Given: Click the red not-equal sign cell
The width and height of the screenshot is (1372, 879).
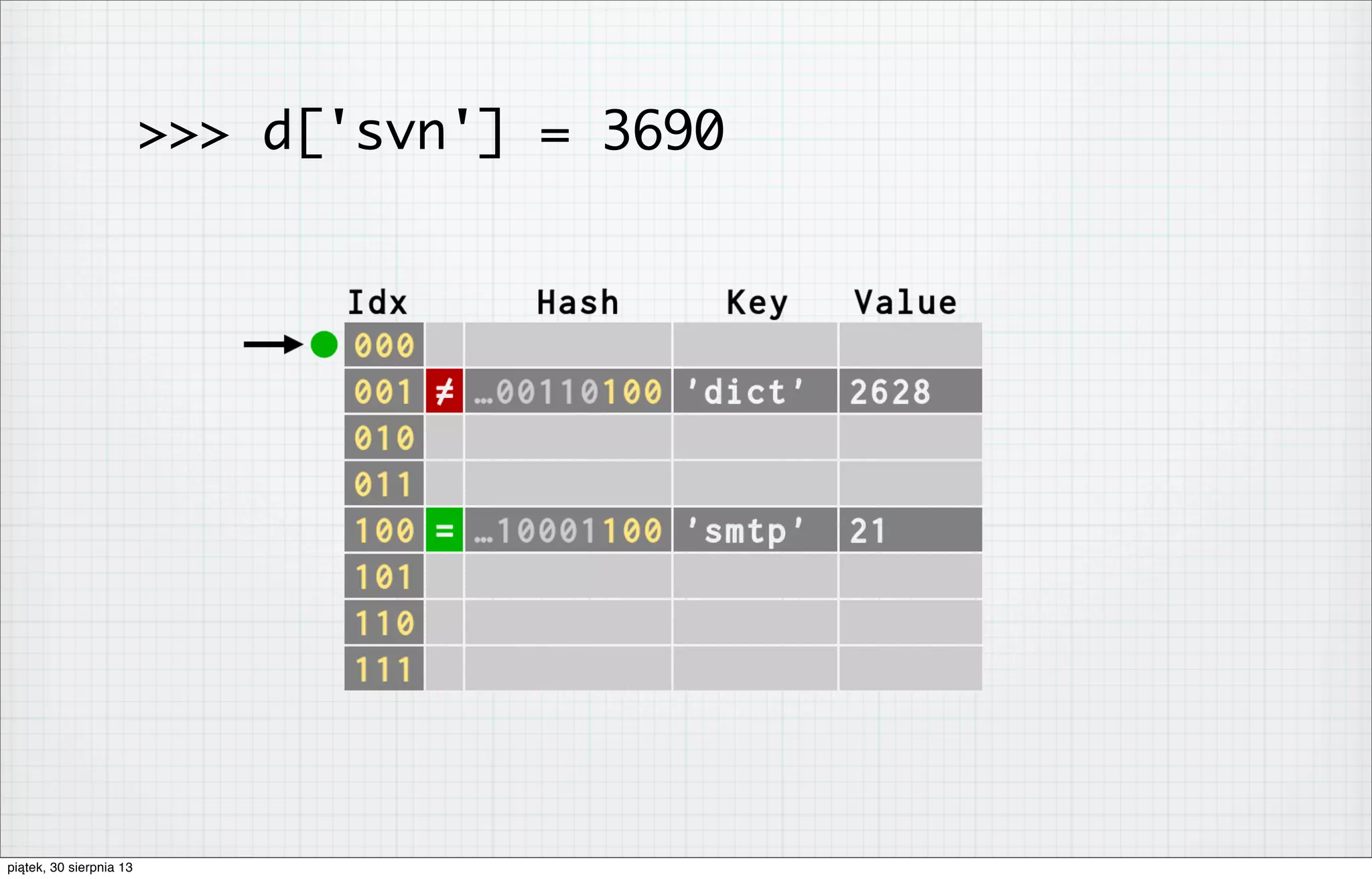Looking at the screenshot, I should click(444, 391).
